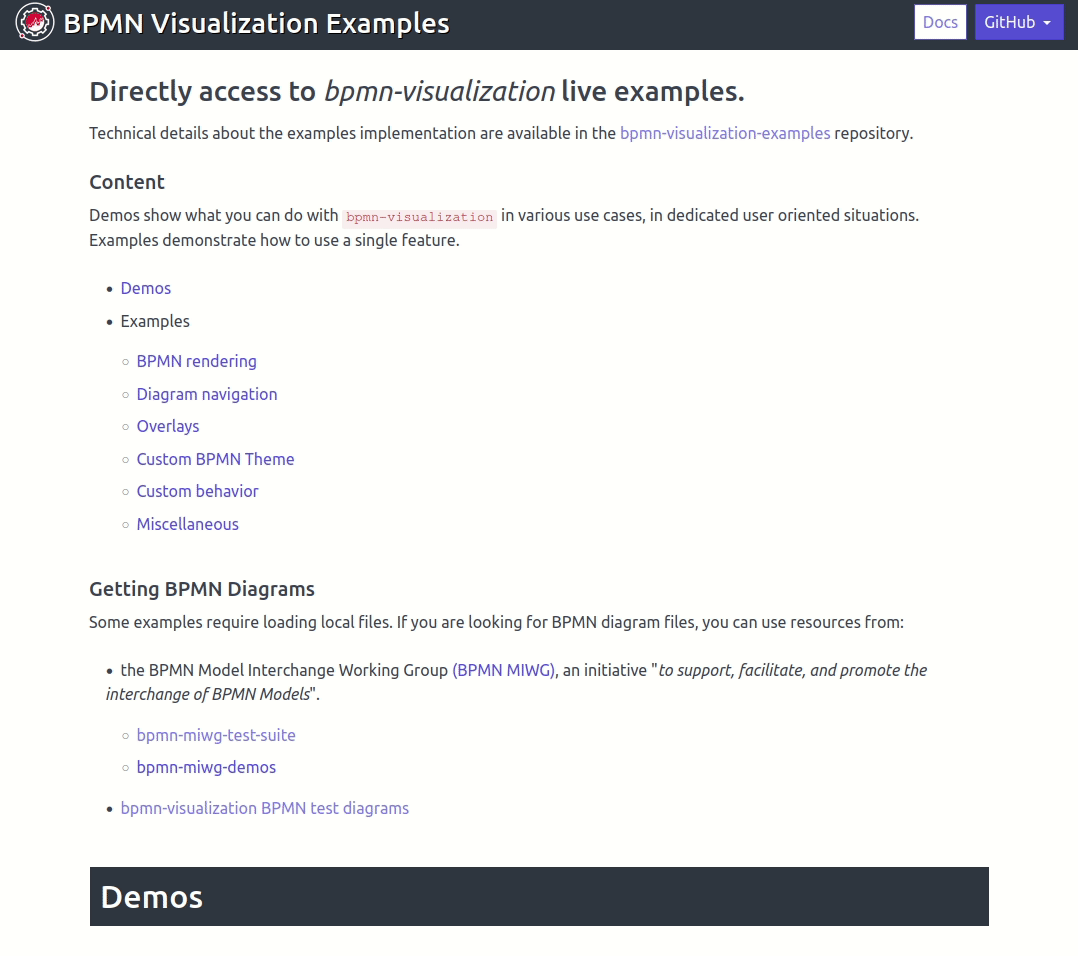Open the Custom behavior examples link
1078x956 pixels.
point(197,491)
